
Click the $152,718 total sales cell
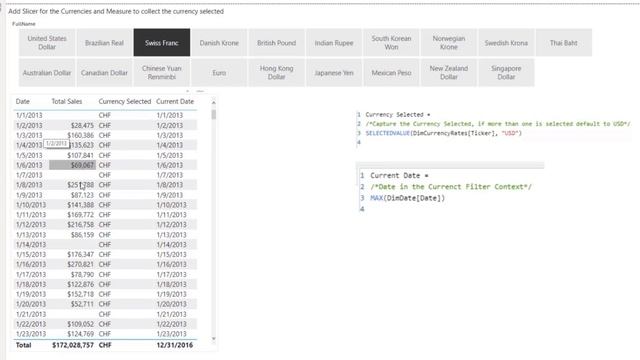tap(80, 294)
